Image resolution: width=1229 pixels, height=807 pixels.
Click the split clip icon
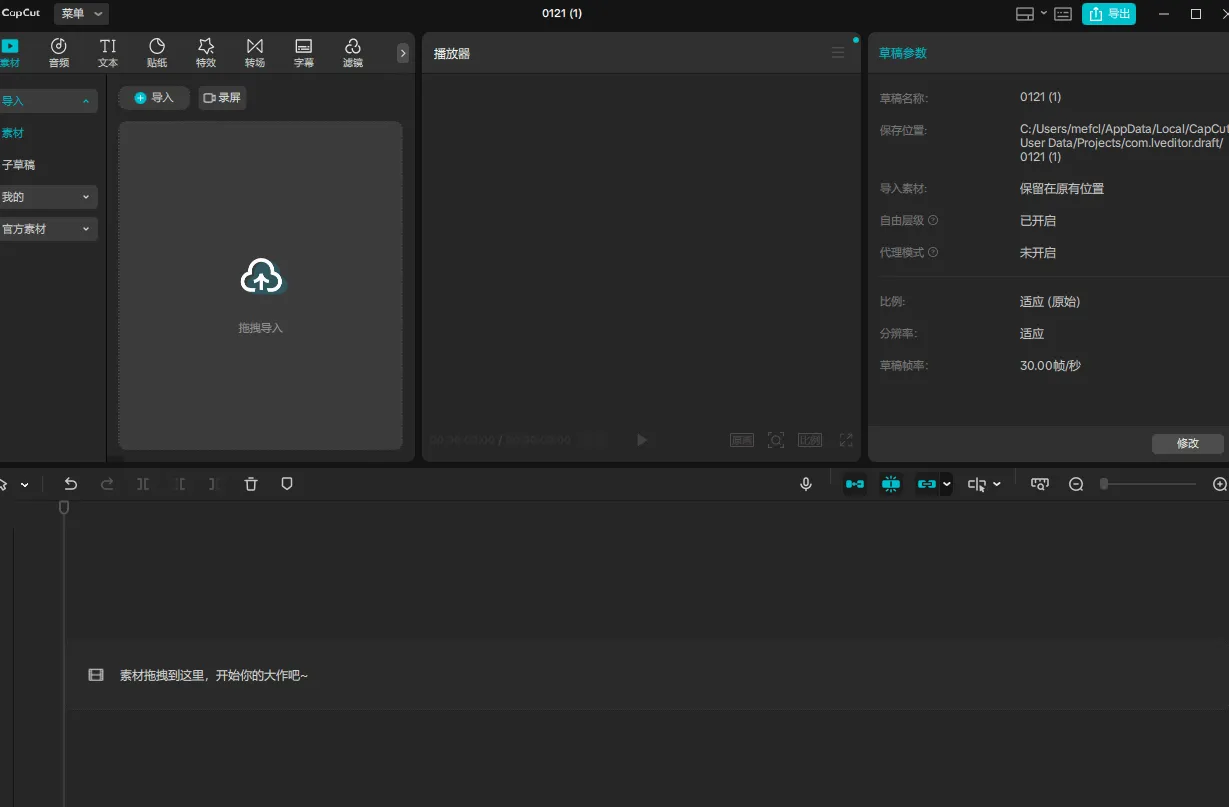pyautogui.click(x=143, y=484)
